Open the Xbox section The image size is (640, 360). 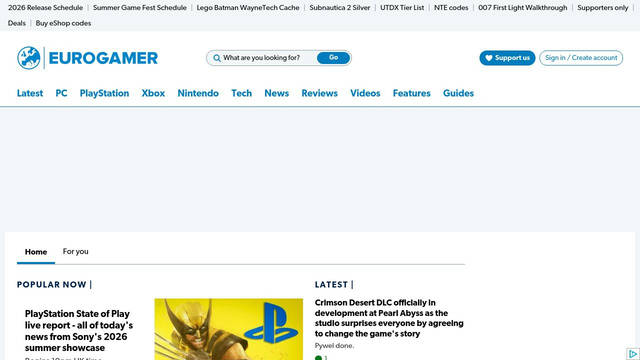coord(153,93)
